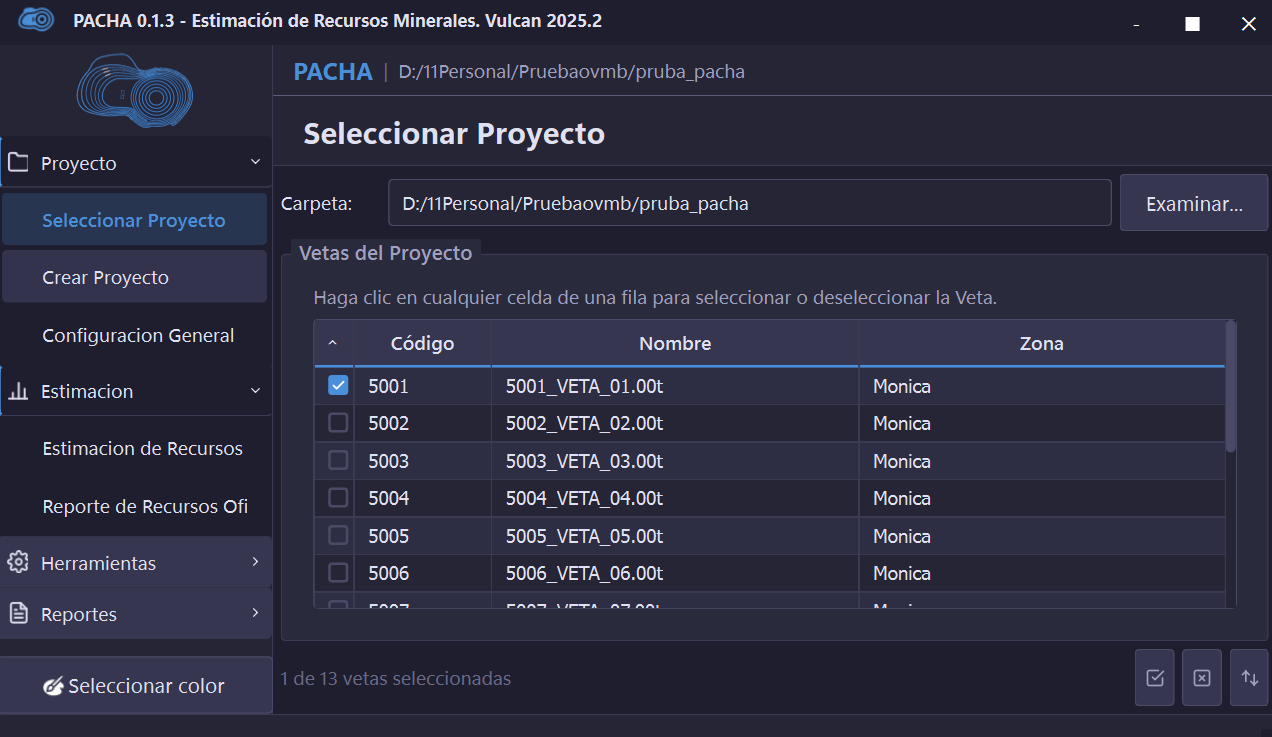Uncheck the checkbox for veta 5001
1272x737 pixels.
click(338, 386)
